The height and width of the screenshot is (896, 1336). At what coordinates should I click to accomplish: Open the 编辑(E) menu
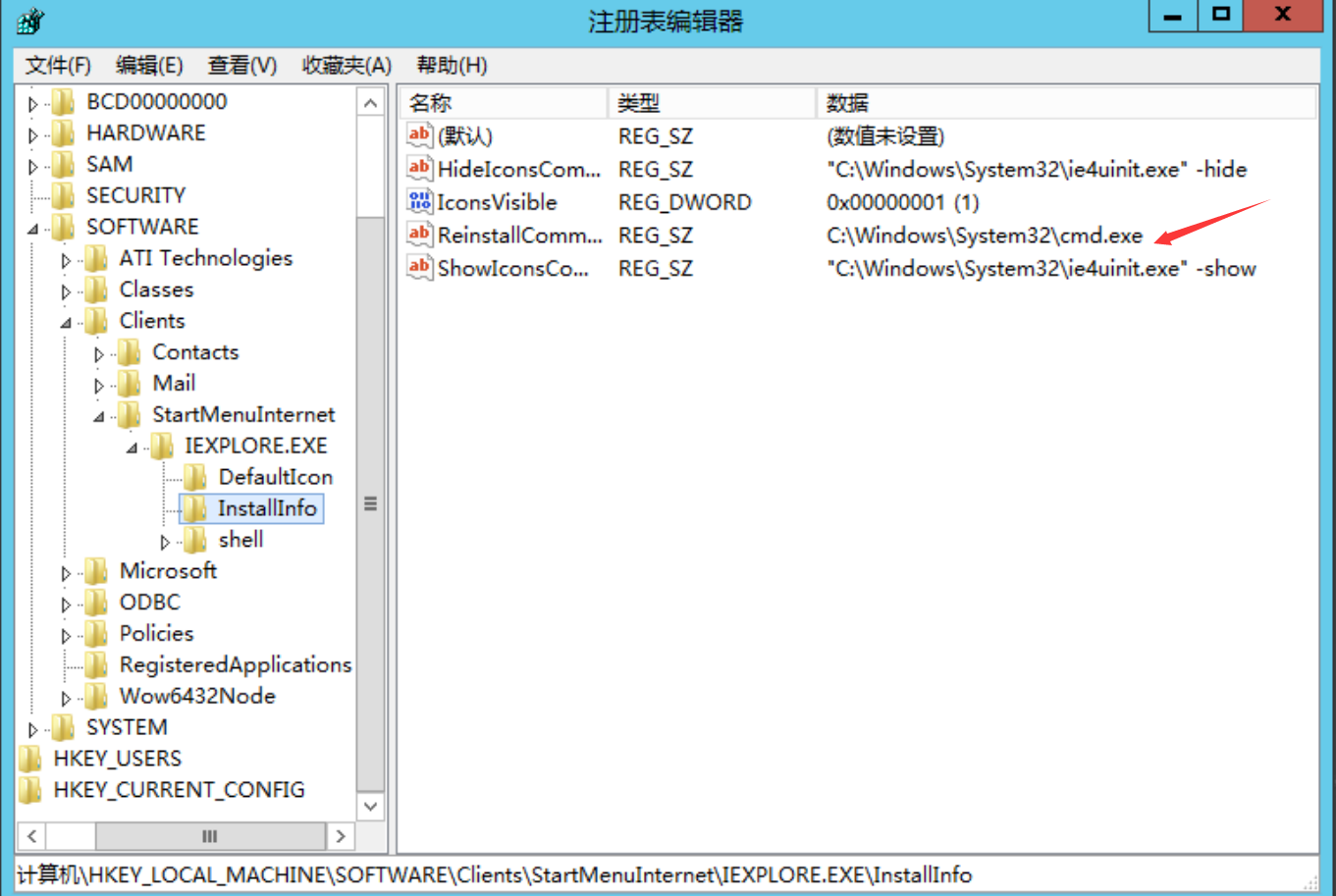[x=149, y=66]
